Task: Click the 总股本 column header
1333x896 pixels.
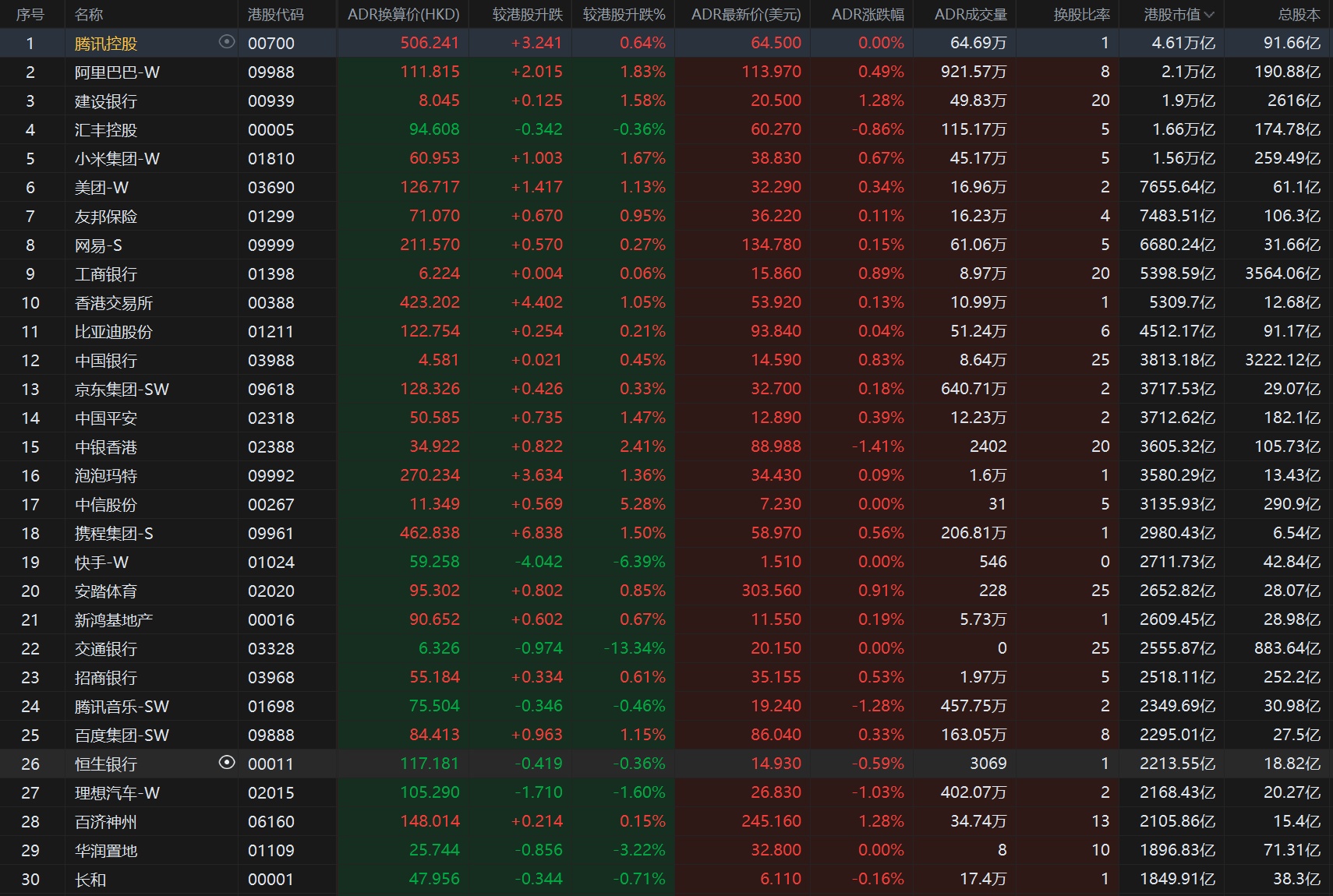Action: tap(1299, 15)
